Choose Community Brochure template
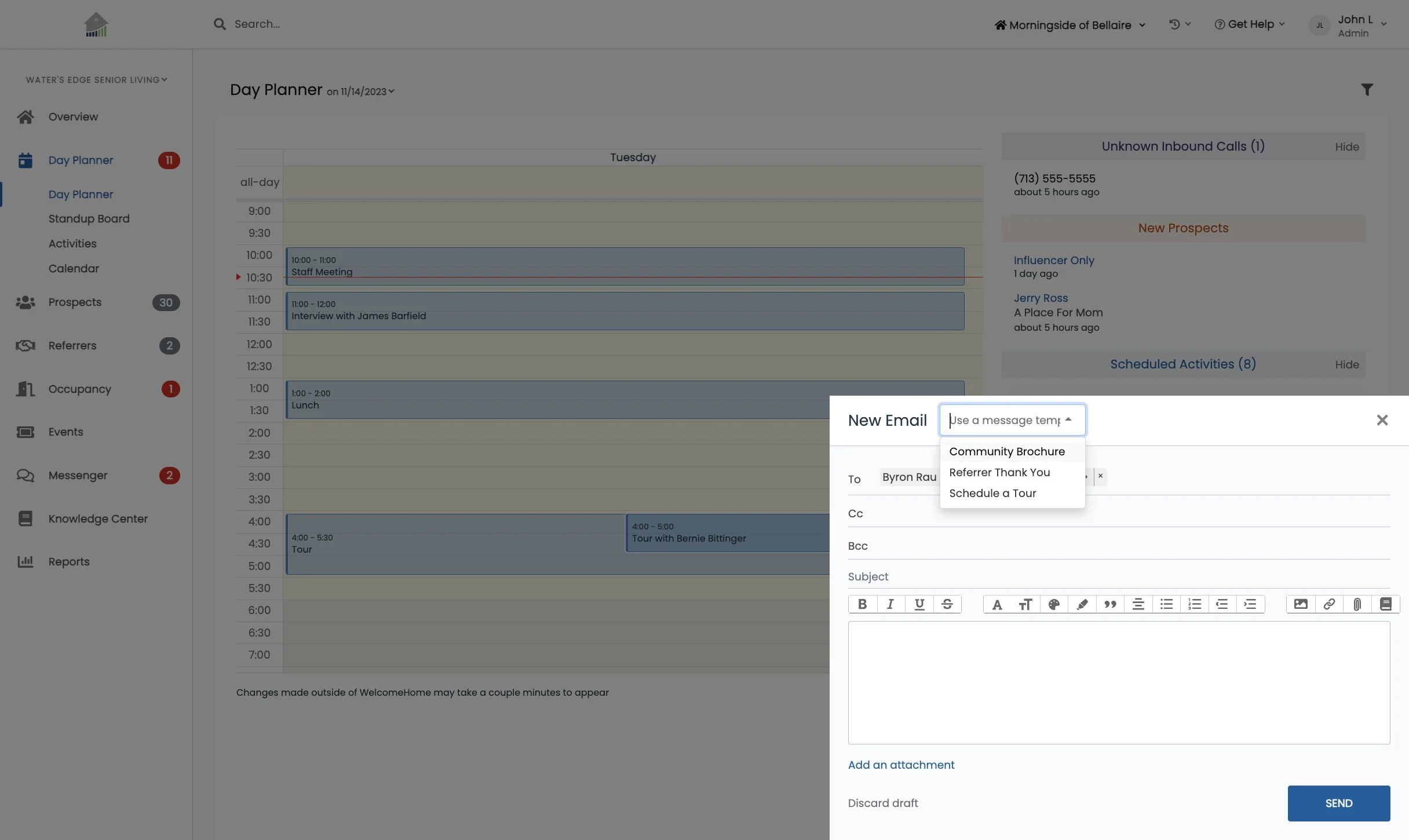This screenshot has height=840, width=1409. [1006, 451]
